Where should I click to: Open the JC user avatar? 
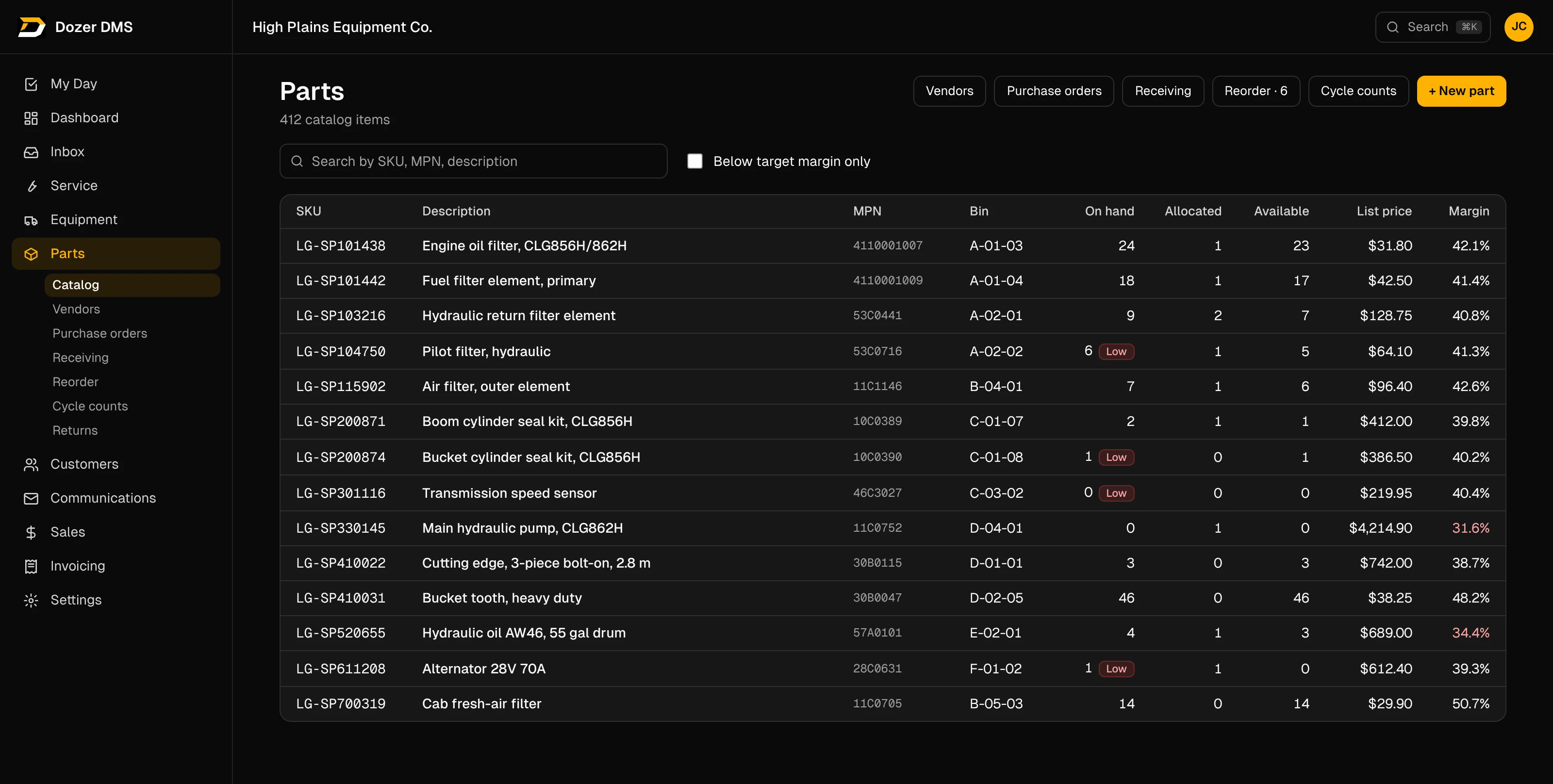[1519, 27]
